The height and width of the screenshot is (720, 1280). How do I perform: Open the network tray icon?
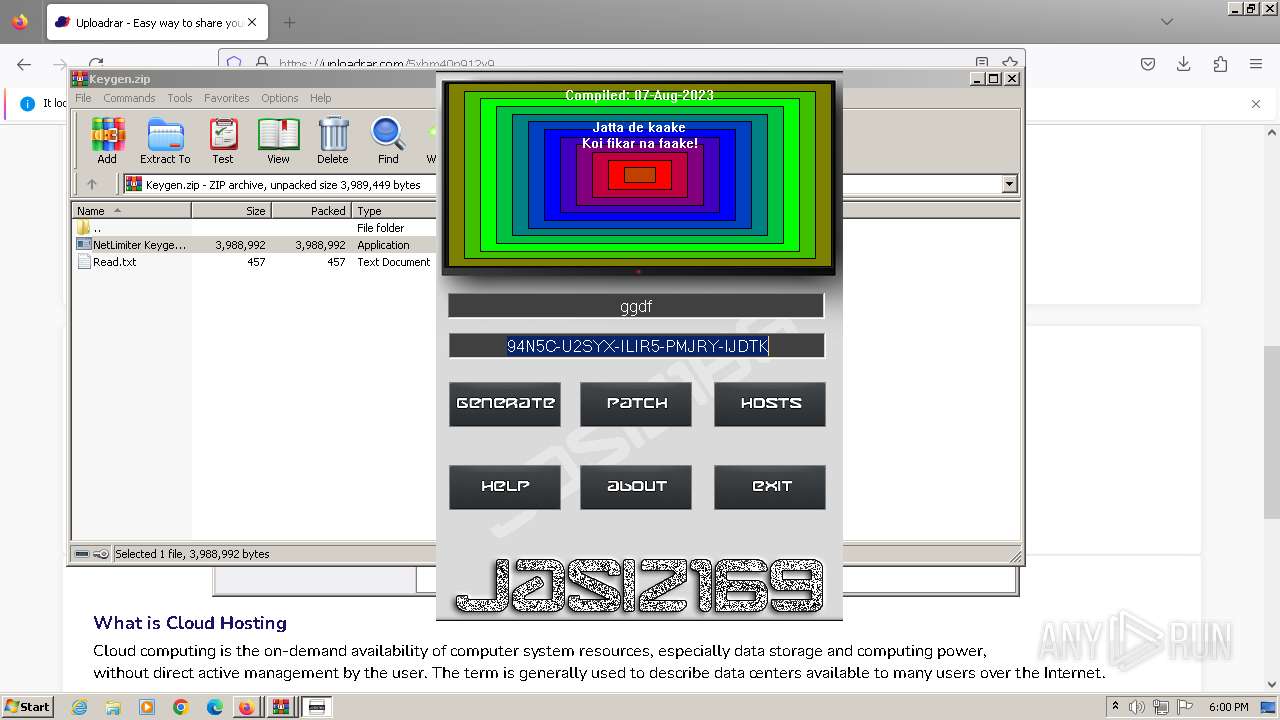pyautogui.click(x=1163, y=707)
